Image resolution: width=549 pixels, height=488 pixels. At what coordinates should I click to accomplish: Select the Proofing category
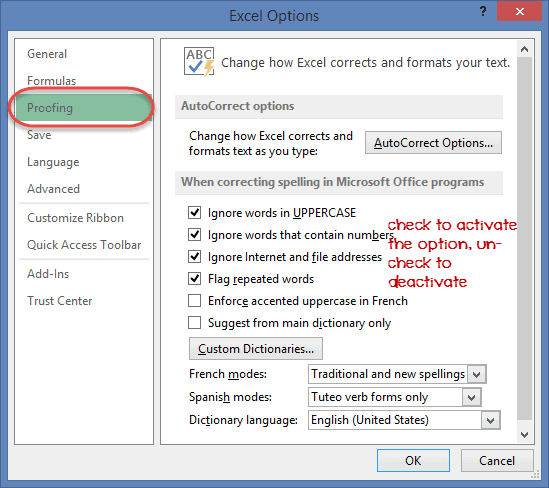83,108
